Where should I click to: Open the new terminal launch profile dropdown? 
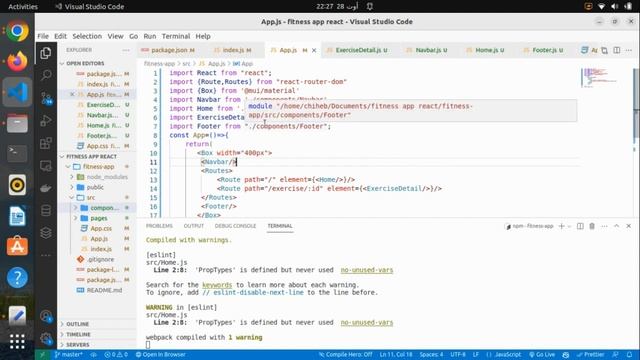click(569, 226)
